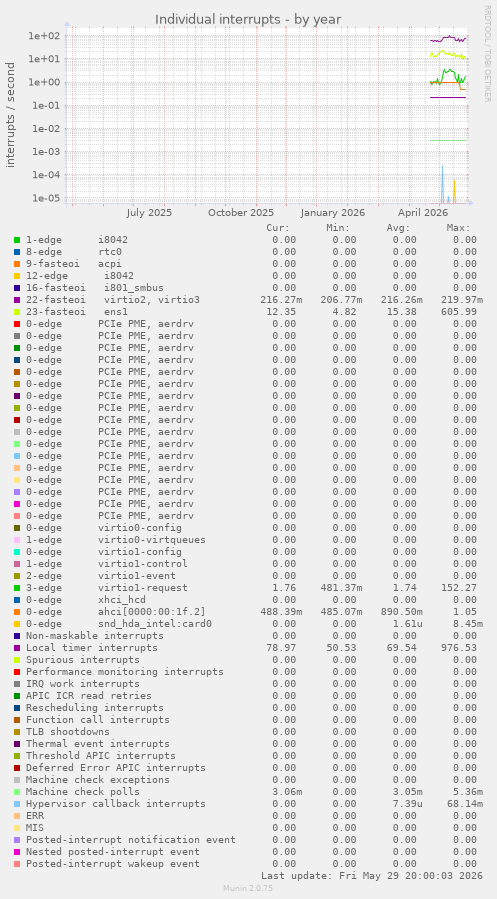Click the Cur: column header
Screen dimensions: 497x899
pos(278,228)
